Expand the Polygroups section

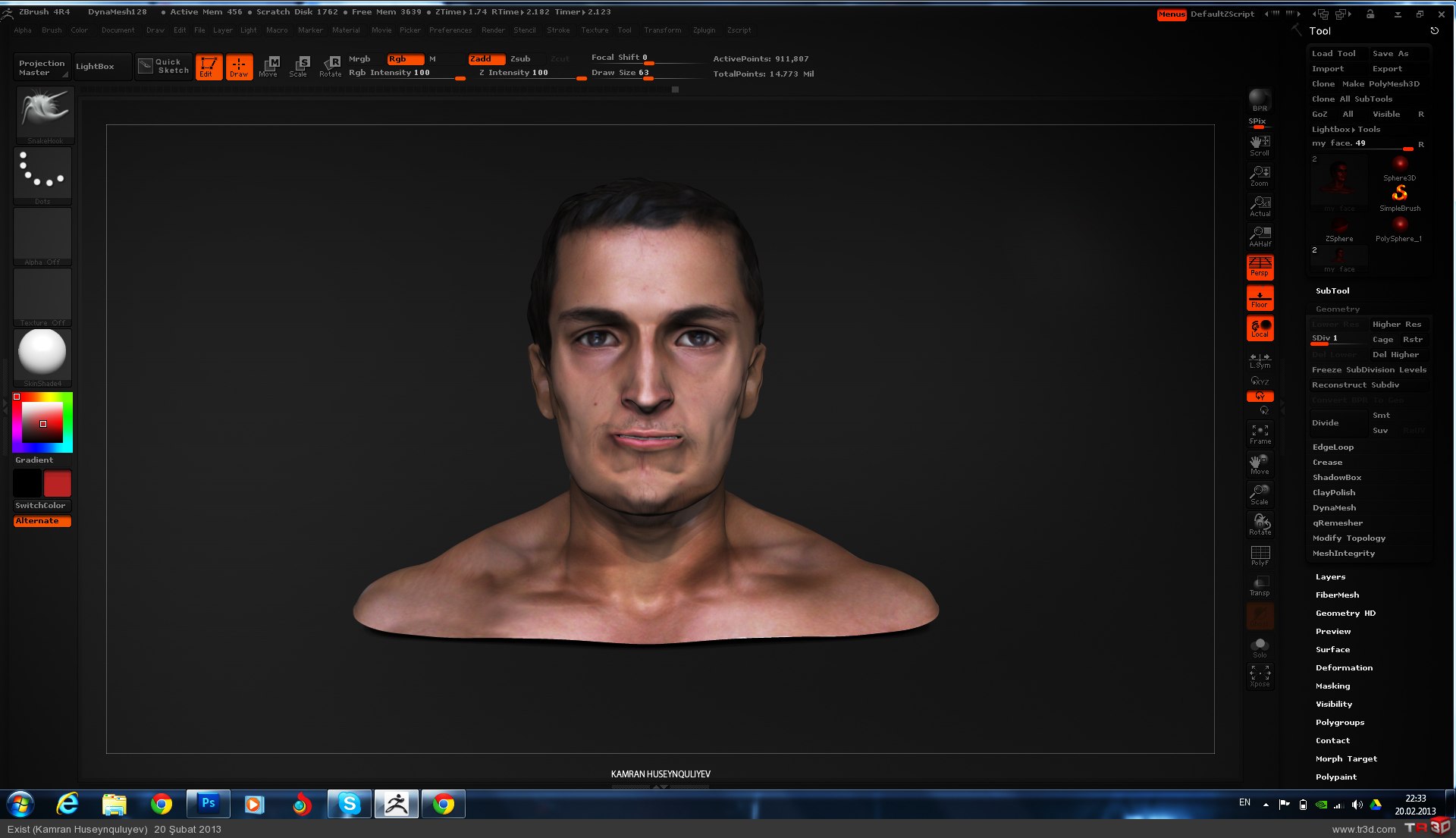click(x=1340, y=723)
